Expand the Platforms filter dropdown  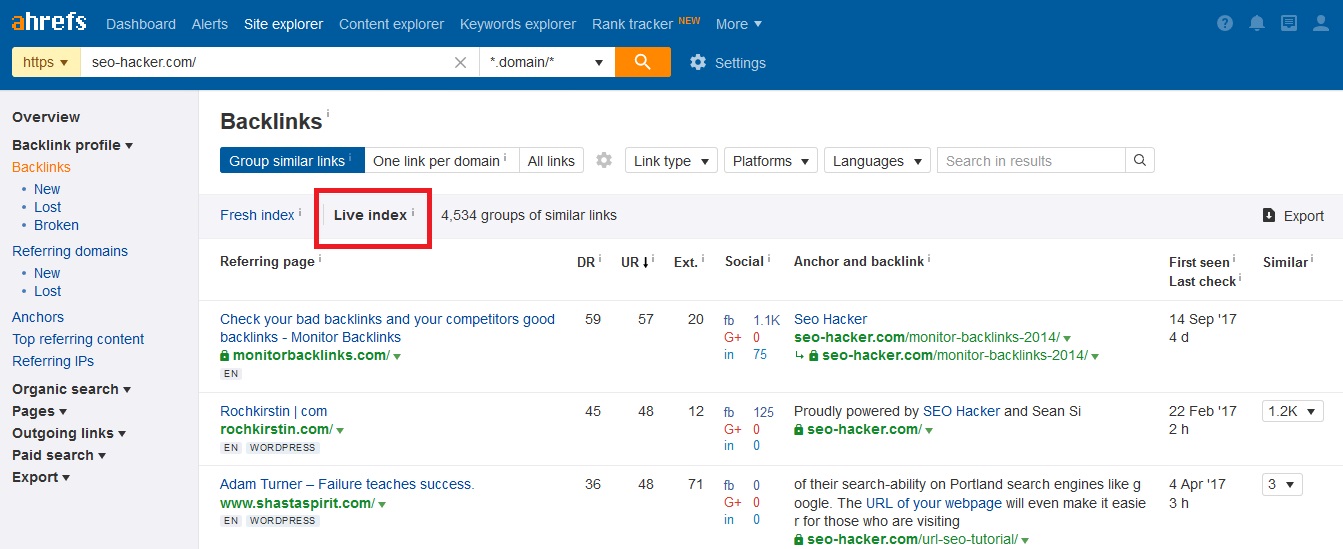tap(770, 161)
